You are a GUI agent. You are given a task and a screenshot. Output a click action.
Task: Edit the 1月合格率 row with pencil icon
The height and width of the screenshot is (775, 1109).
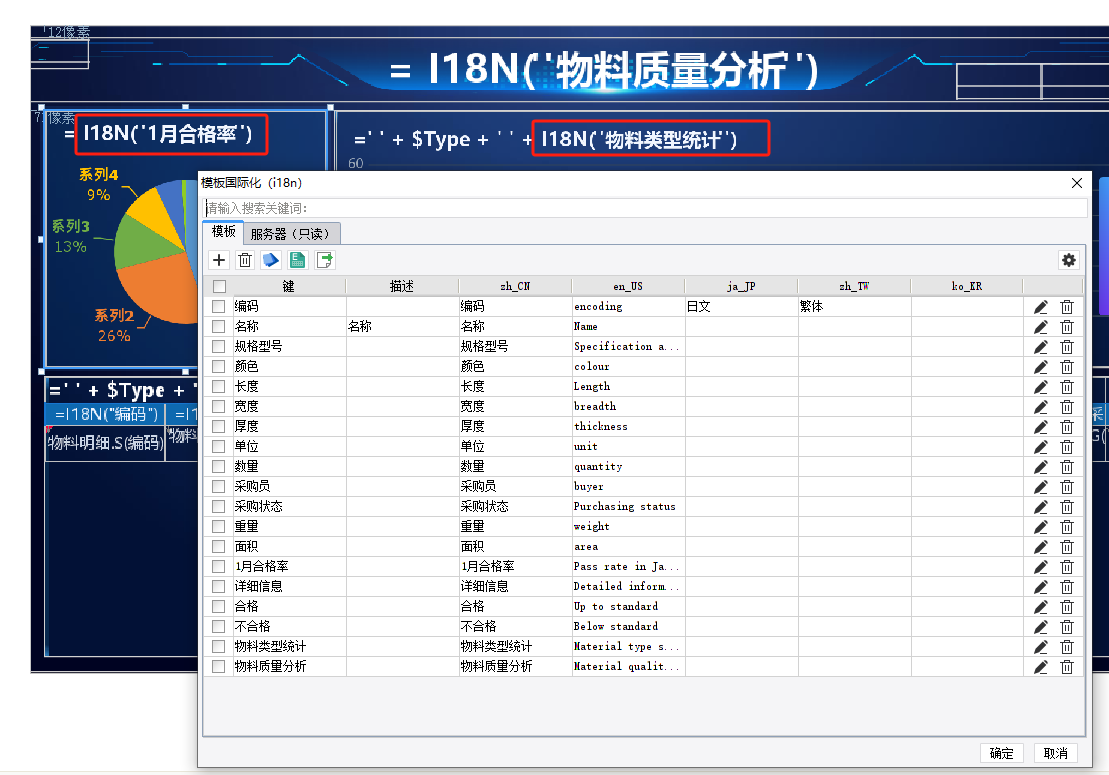point(1040,567)
